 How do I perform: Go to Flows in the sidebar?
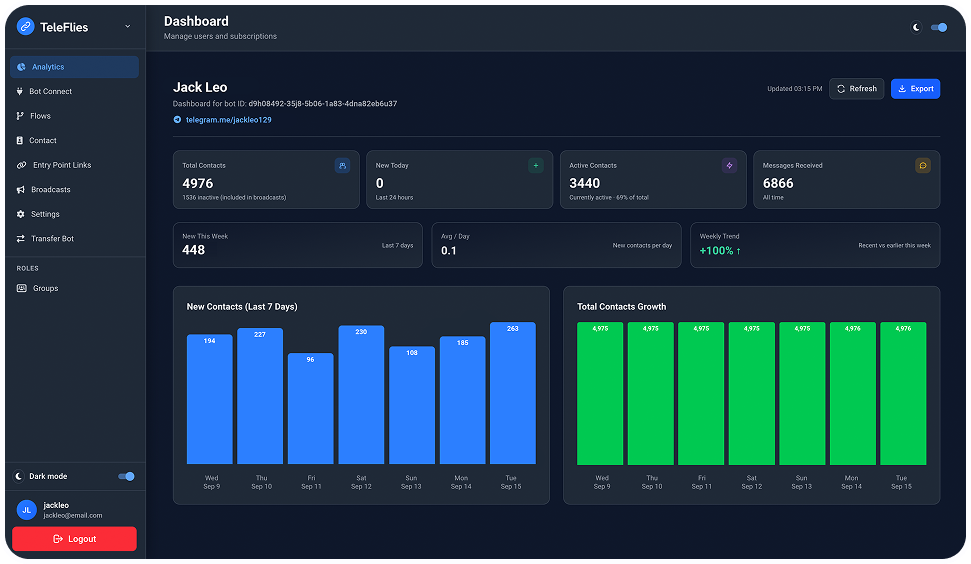click(74, 116)
